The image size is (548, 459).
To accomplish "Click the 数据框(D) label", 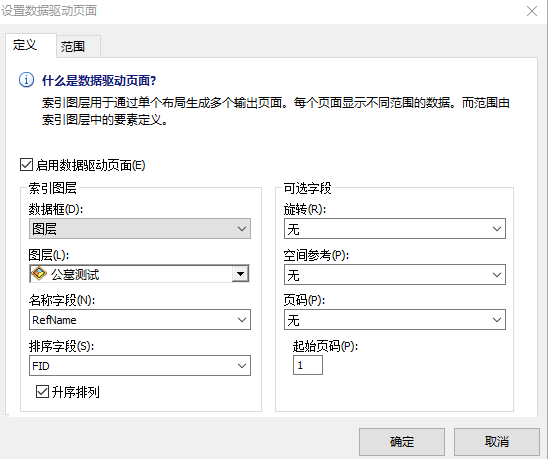I will click(x=56, y=209).
